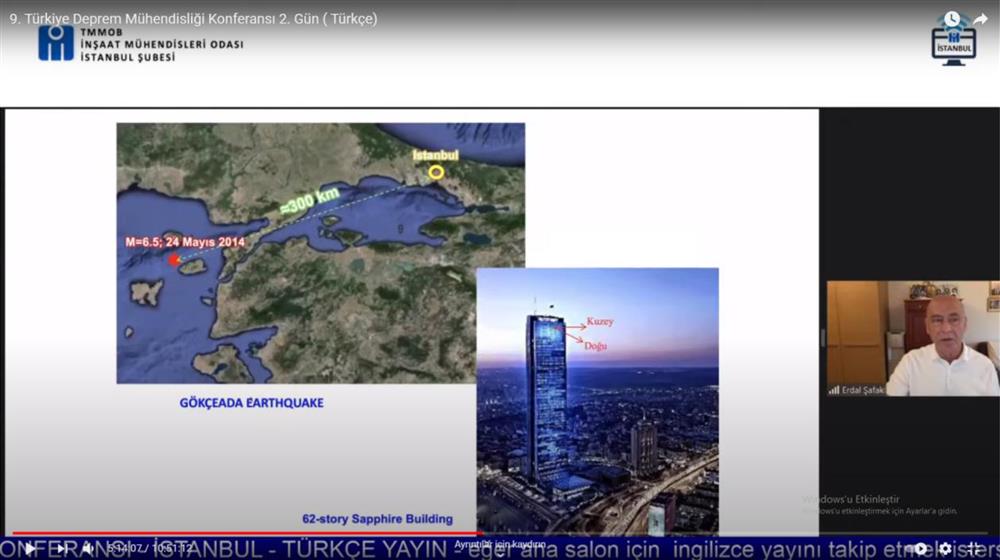Screen dimensions: 1000x560
Task: Click the elapsed time display 5:14:07
Action: (124, 548)
